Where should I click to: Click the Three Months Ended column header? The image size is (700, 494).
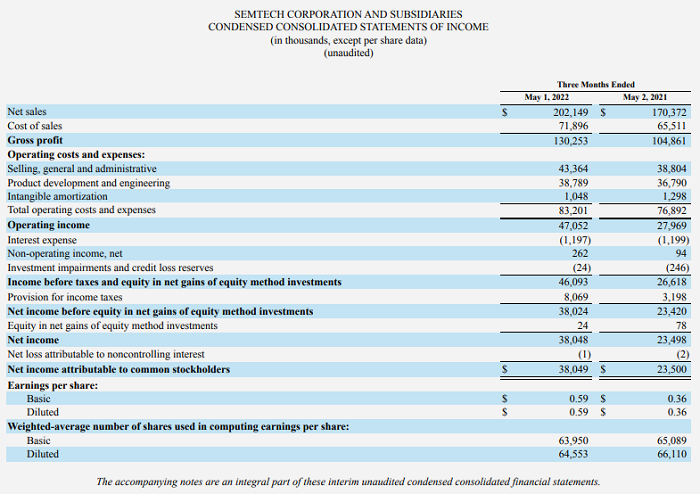click(x=595, y=84)
